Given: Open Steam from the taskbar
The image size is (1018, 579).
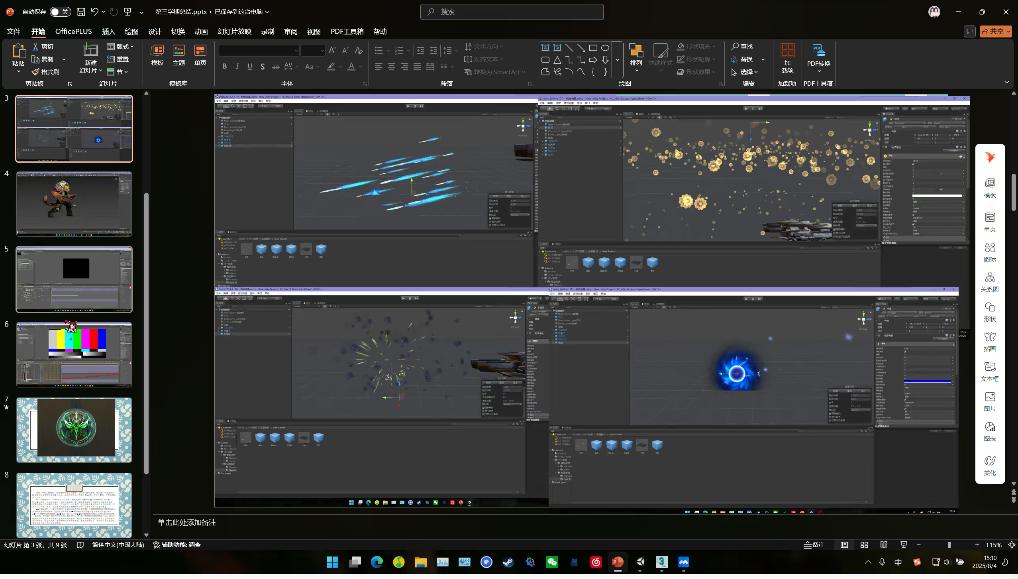Looking at the screenshot, I should coord(508,562).
